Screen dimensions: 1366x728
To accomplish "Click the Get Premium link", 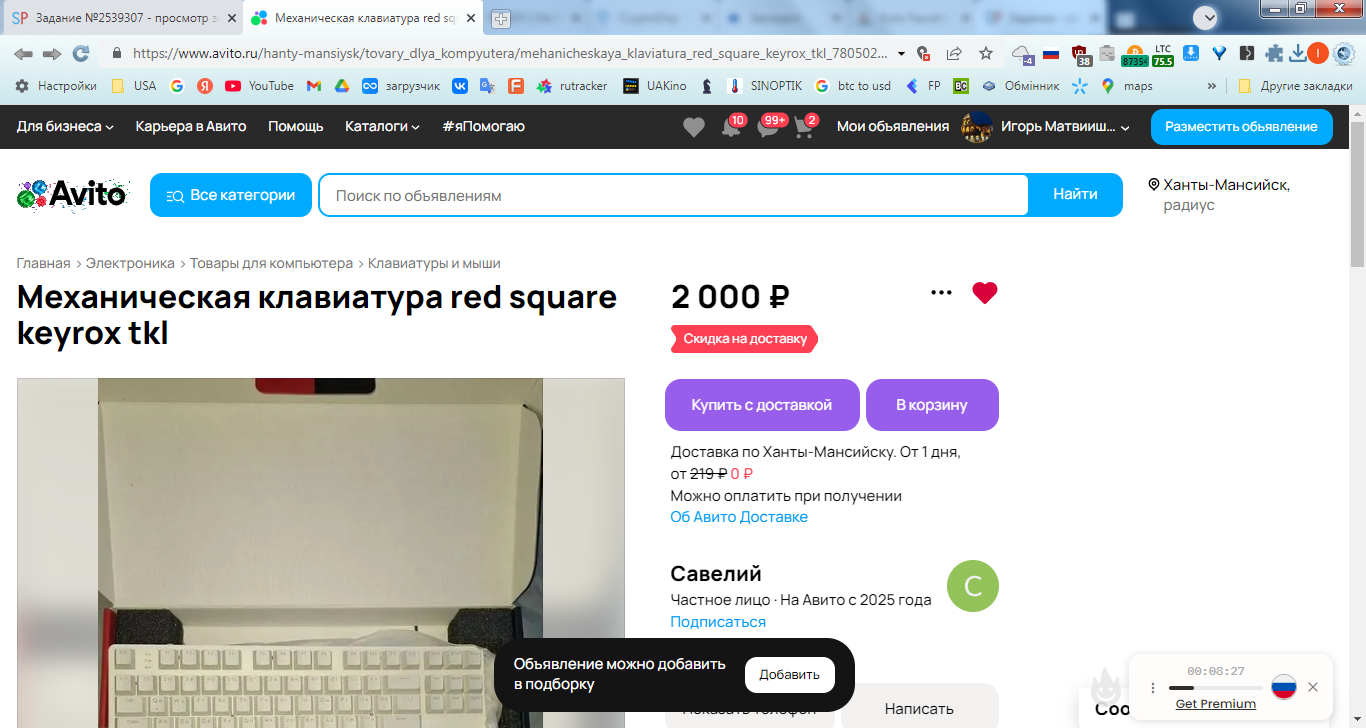I will pos(1216,704).
